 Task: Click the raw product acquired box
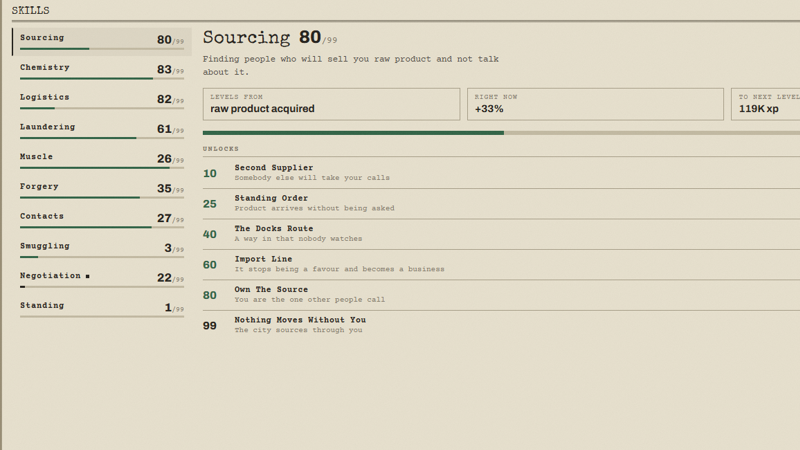(331, 104)
